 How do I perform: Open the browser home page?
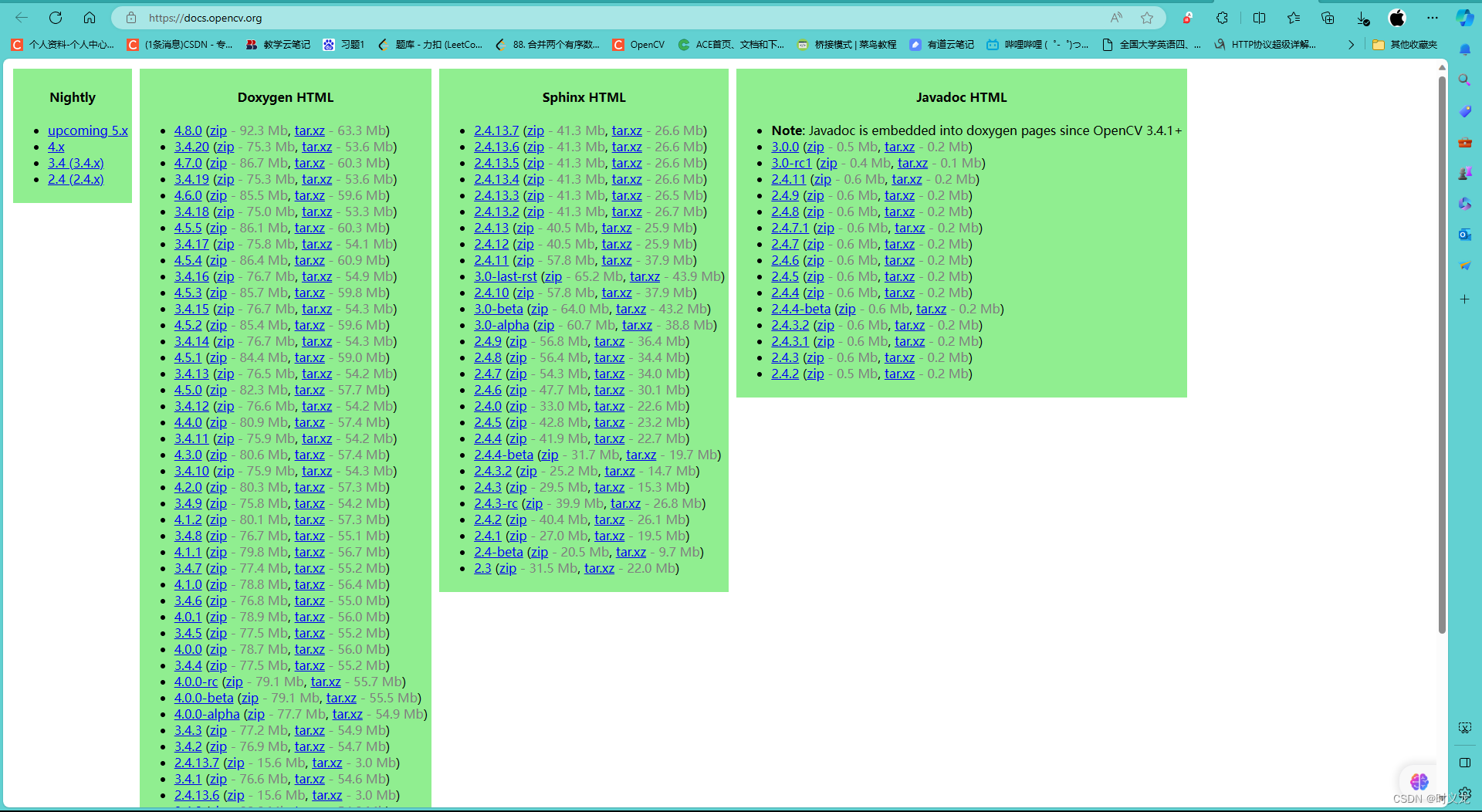[x=90, y=18]
